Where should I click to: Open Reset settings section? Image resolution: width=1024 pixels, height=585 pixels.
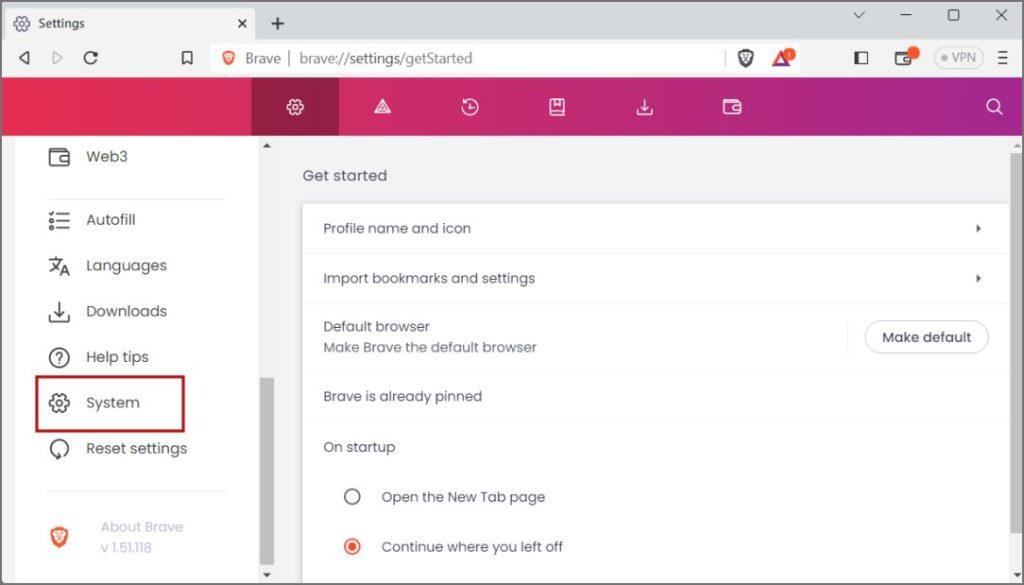pos(136,449)
